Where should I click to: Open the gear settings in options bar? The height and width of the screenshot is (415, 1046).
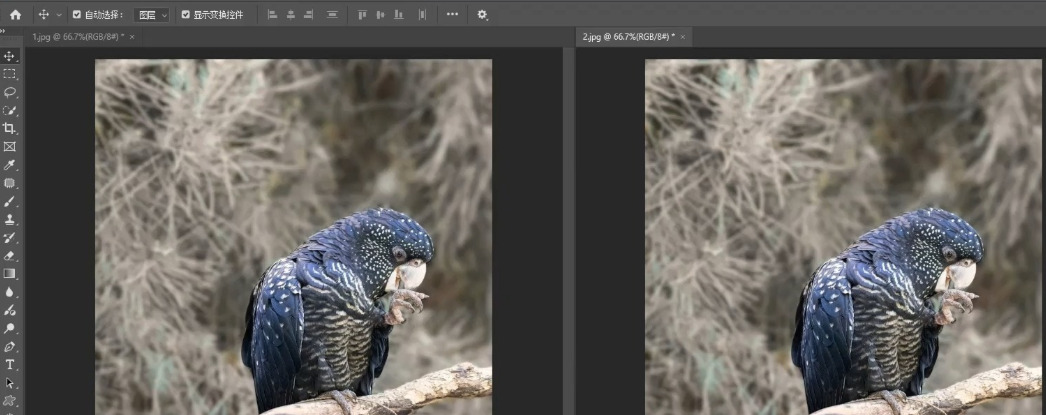tap(482, 15)
